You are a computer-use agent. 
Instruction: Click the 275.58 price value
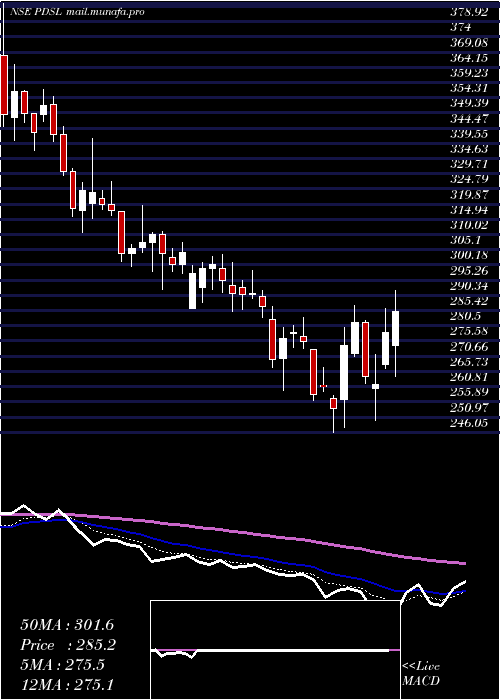[x=469, y=331]
